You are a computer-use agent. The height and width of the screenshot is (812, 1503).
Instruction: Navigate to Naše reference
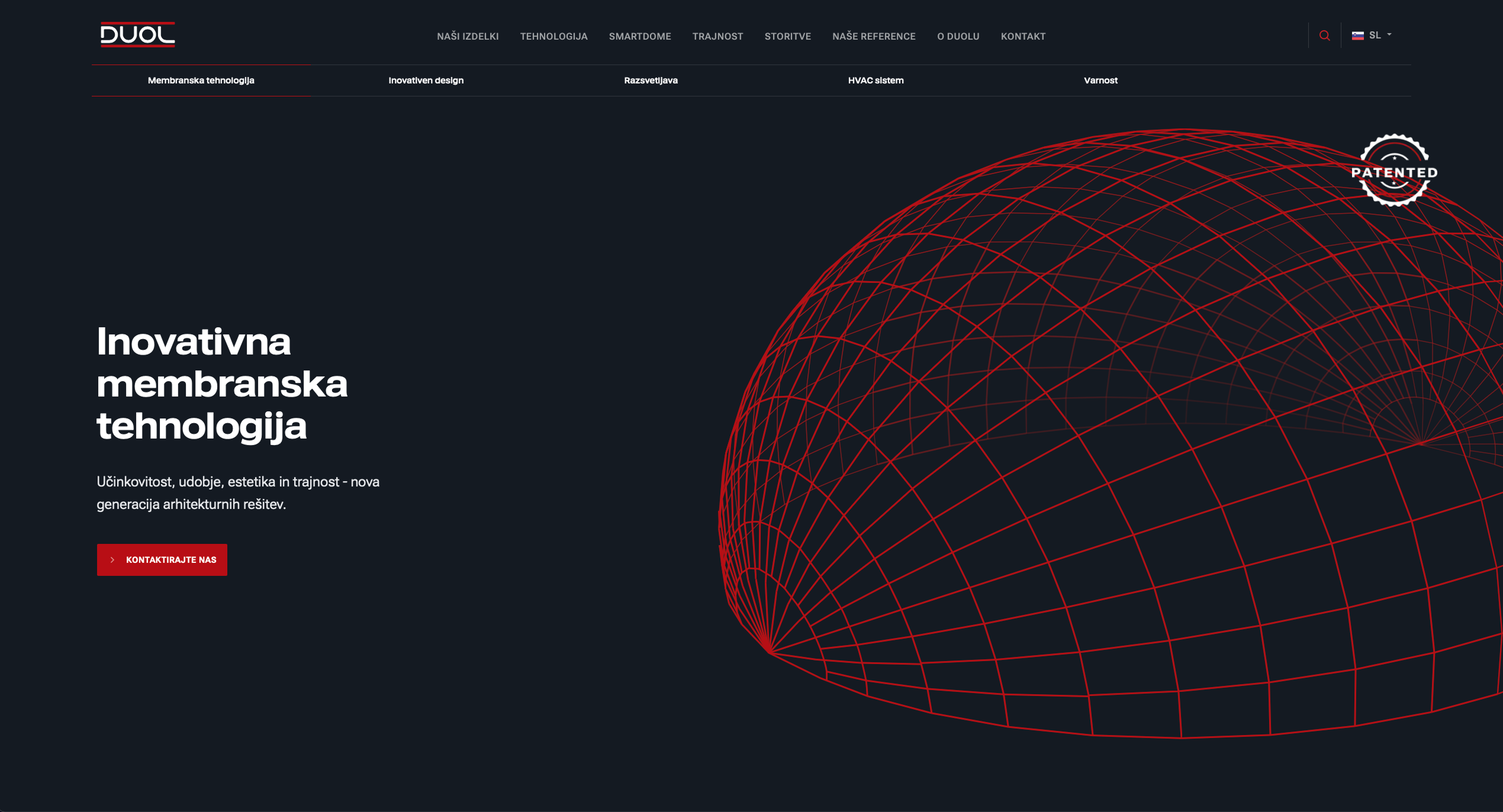874,36
